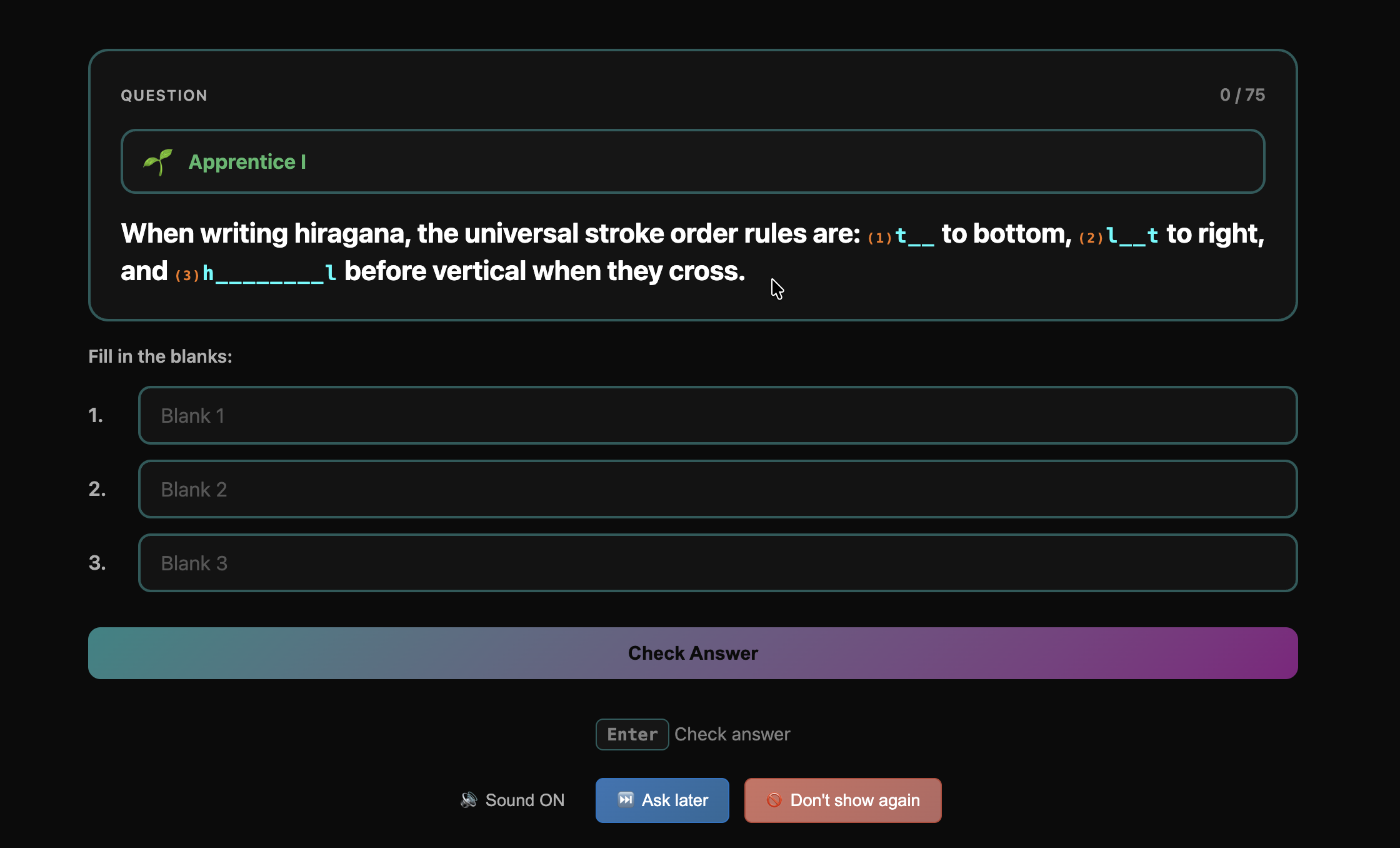Click the Check answer shortcut text

732,734
